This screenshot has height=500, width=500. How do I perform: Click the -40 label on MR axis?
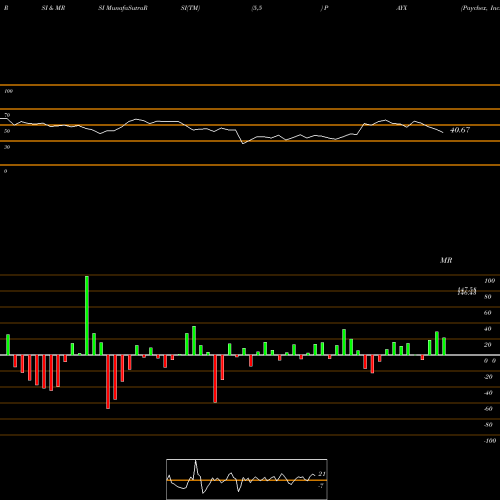point(488,393)
